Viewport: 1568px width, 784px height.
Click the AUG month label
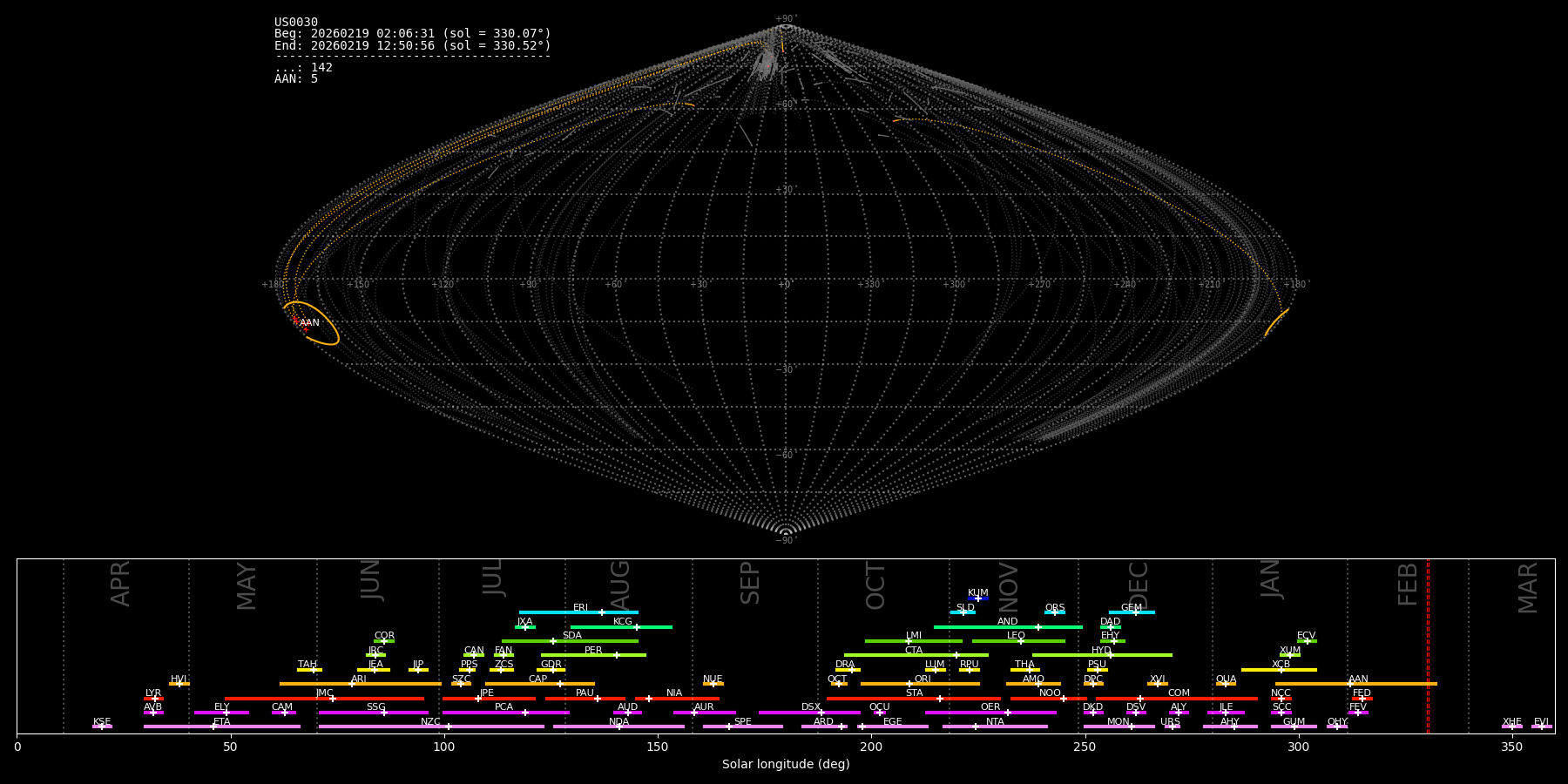pyautogui.click(x=619, y=585)
